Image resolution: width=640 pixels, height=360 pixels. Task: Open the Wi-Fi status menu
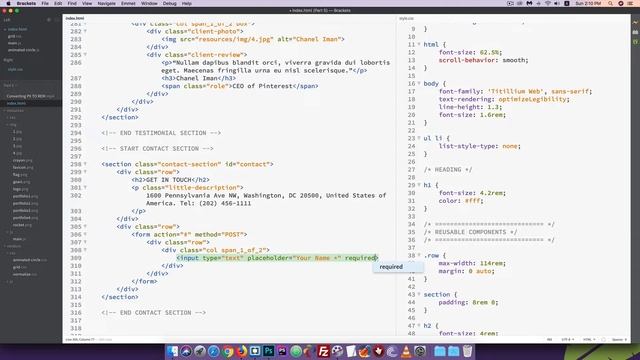547,3
